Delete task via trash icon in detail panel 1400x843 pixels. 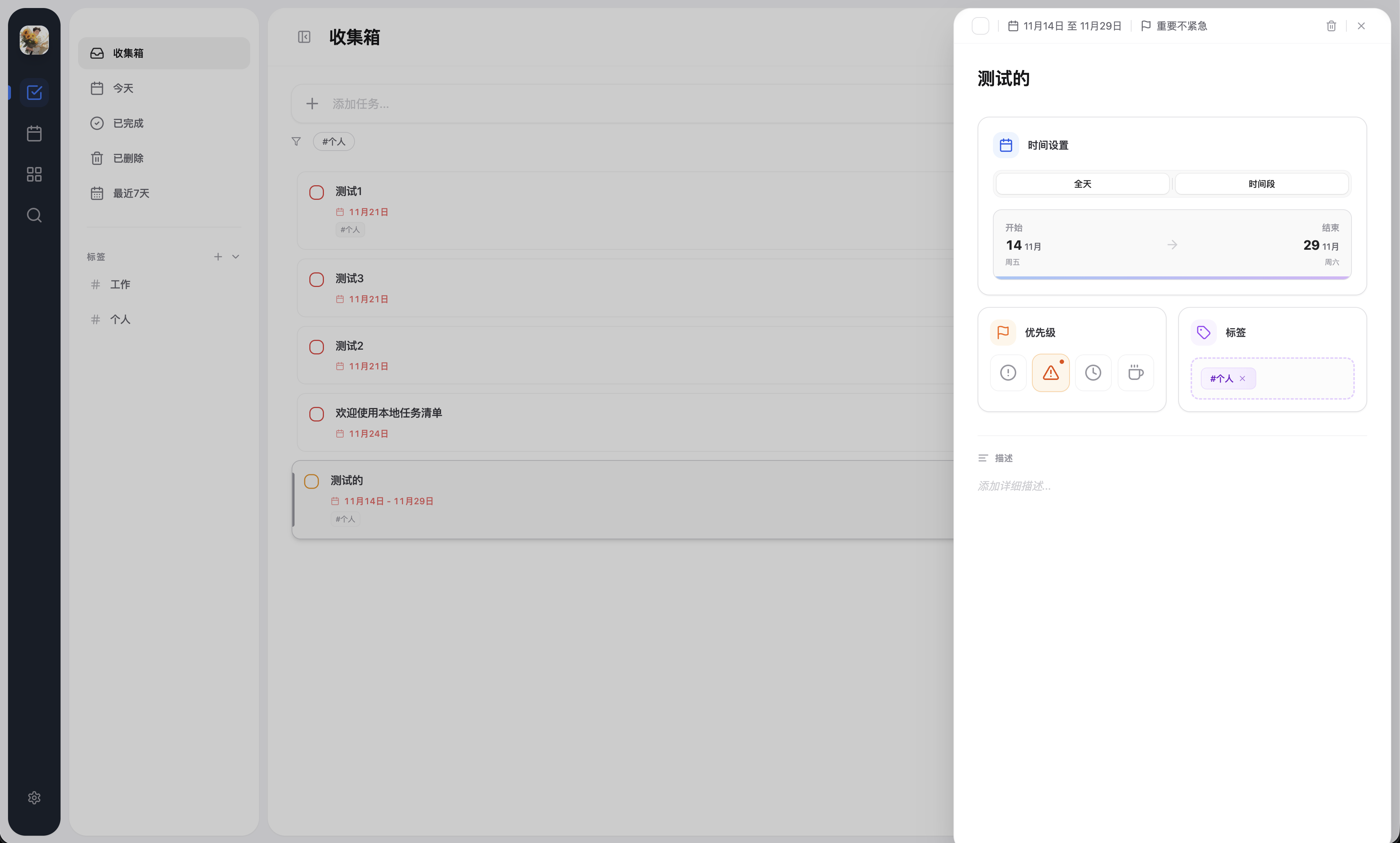[x=1331, y=26]
